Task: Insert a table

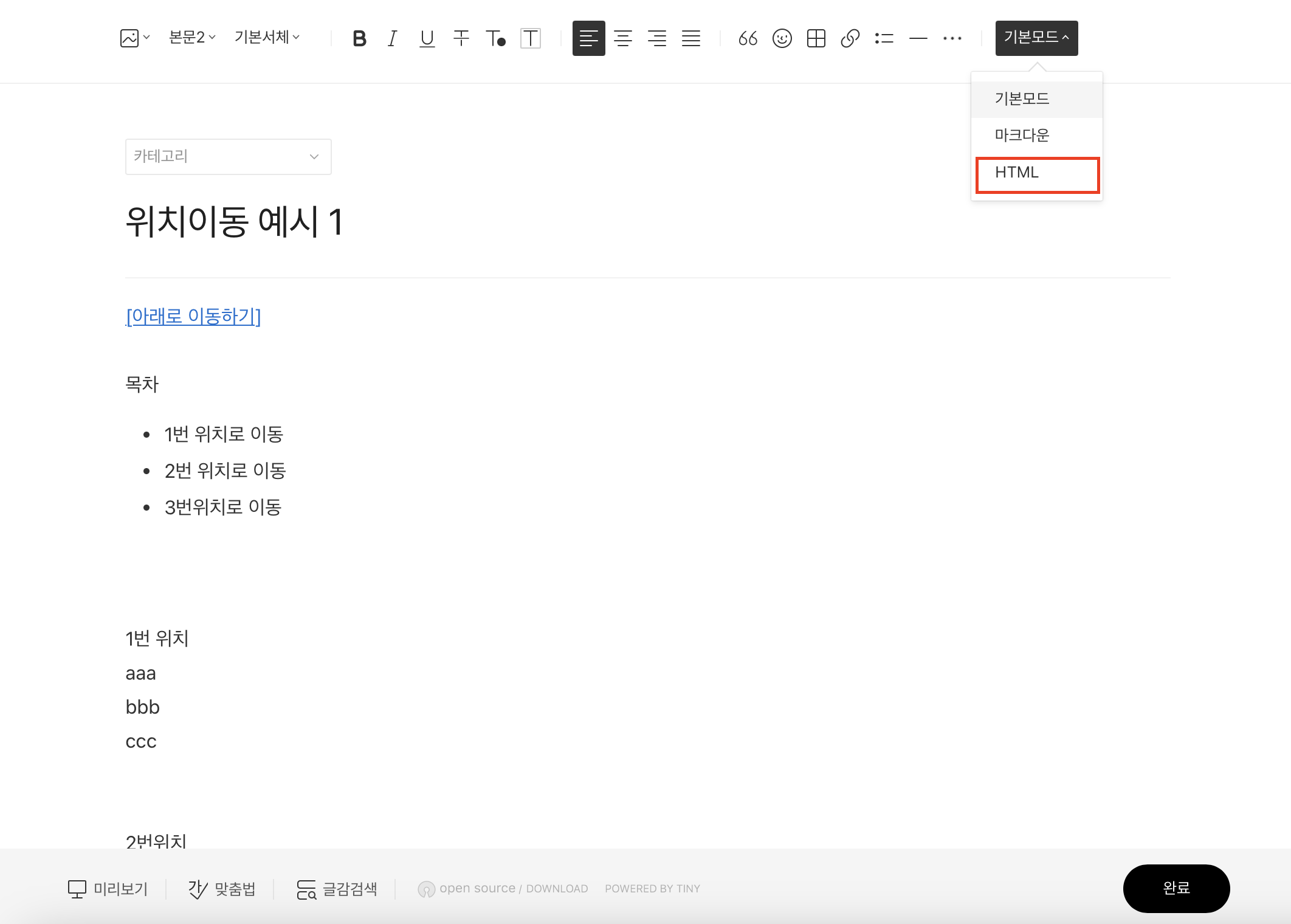Action: coord(816,38)
